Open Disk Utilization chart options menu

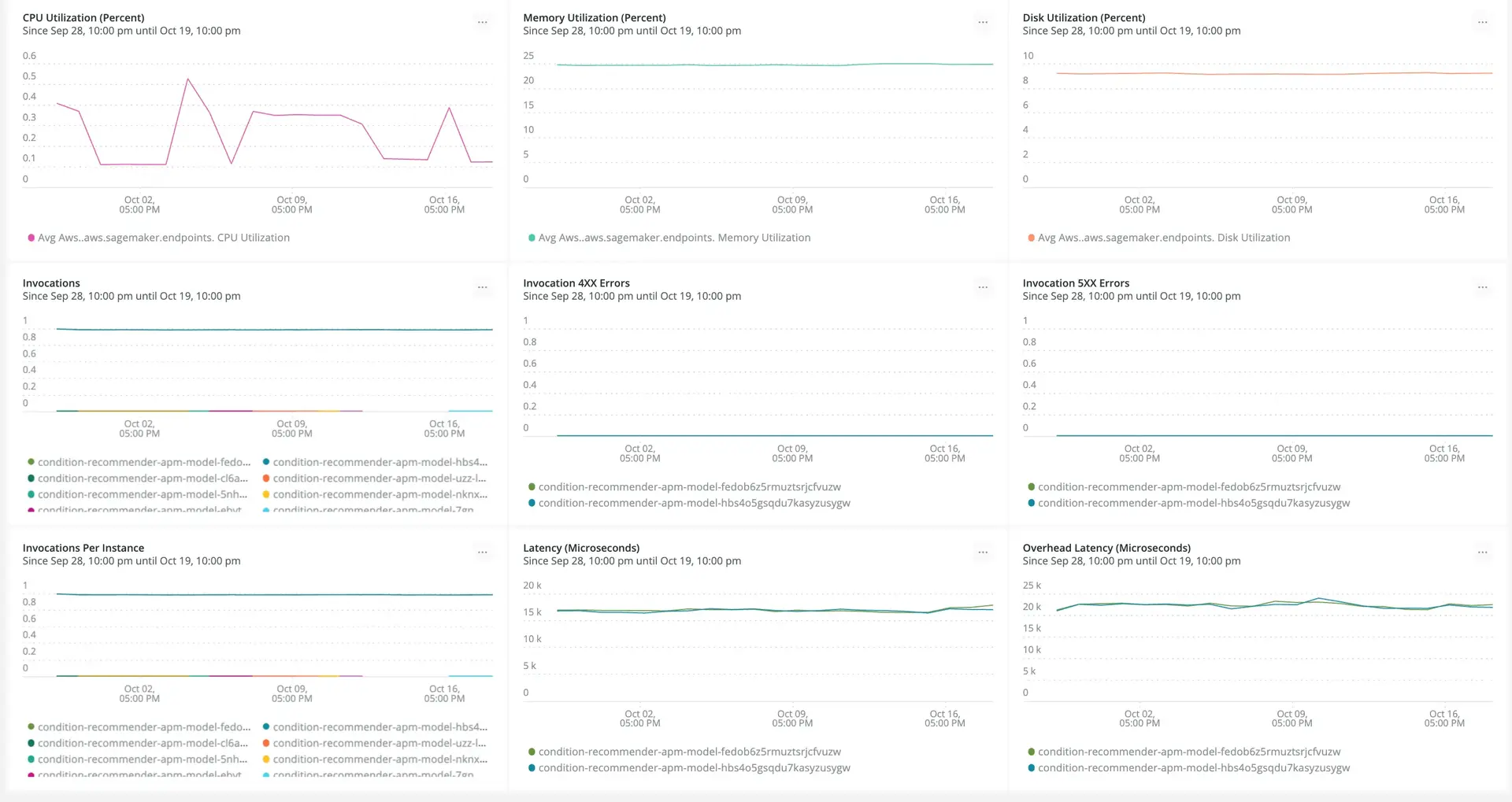1482,23
